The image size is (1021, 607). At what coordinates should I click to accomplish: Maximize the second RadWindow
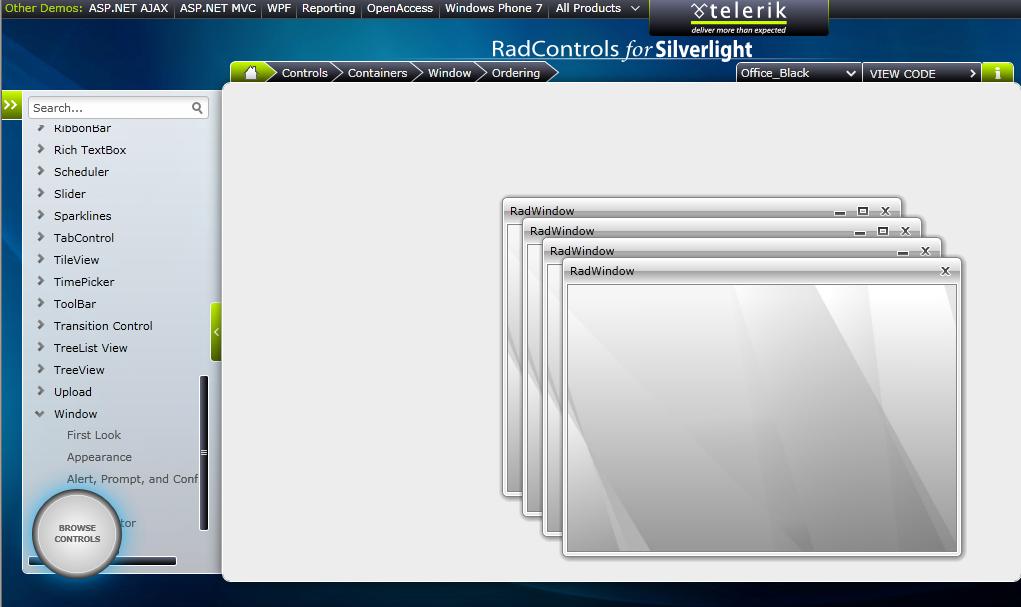point(883,231)
